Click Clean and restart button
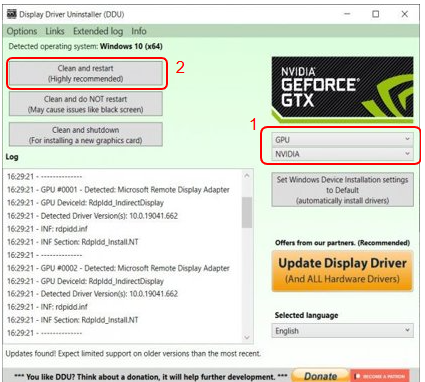 (x=86, y=73)
